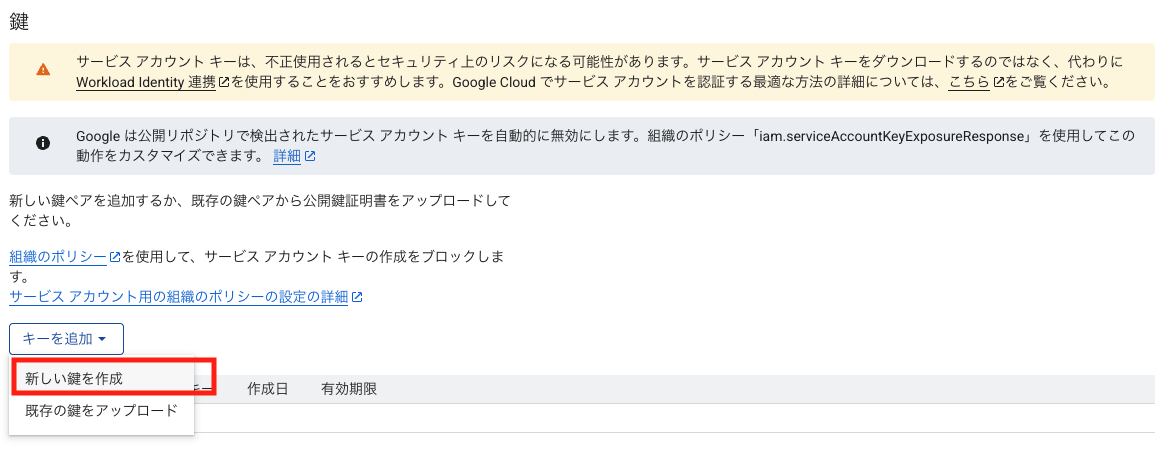Click external-link icon after ポリシーの設定の詳細
Image resolution: width=1169 pixels, height=473 pixels.
(x=357, y=297)
